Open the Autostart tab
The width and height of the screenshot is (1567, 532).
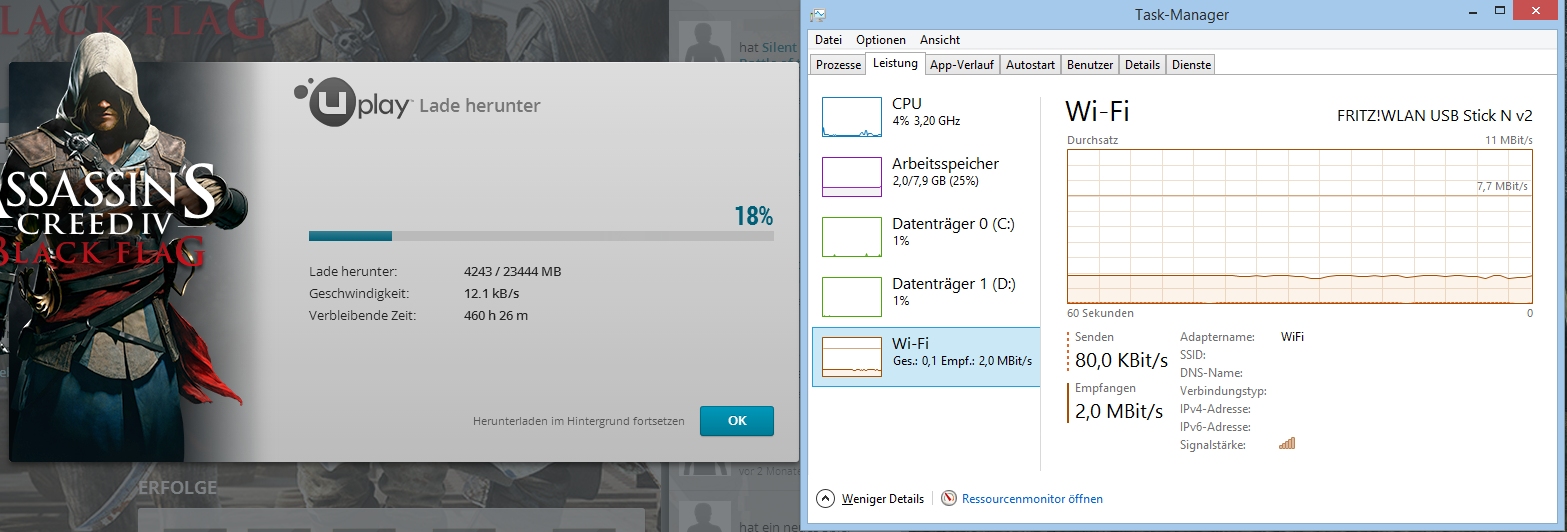pyautogui.click(x=1030, y=65)
